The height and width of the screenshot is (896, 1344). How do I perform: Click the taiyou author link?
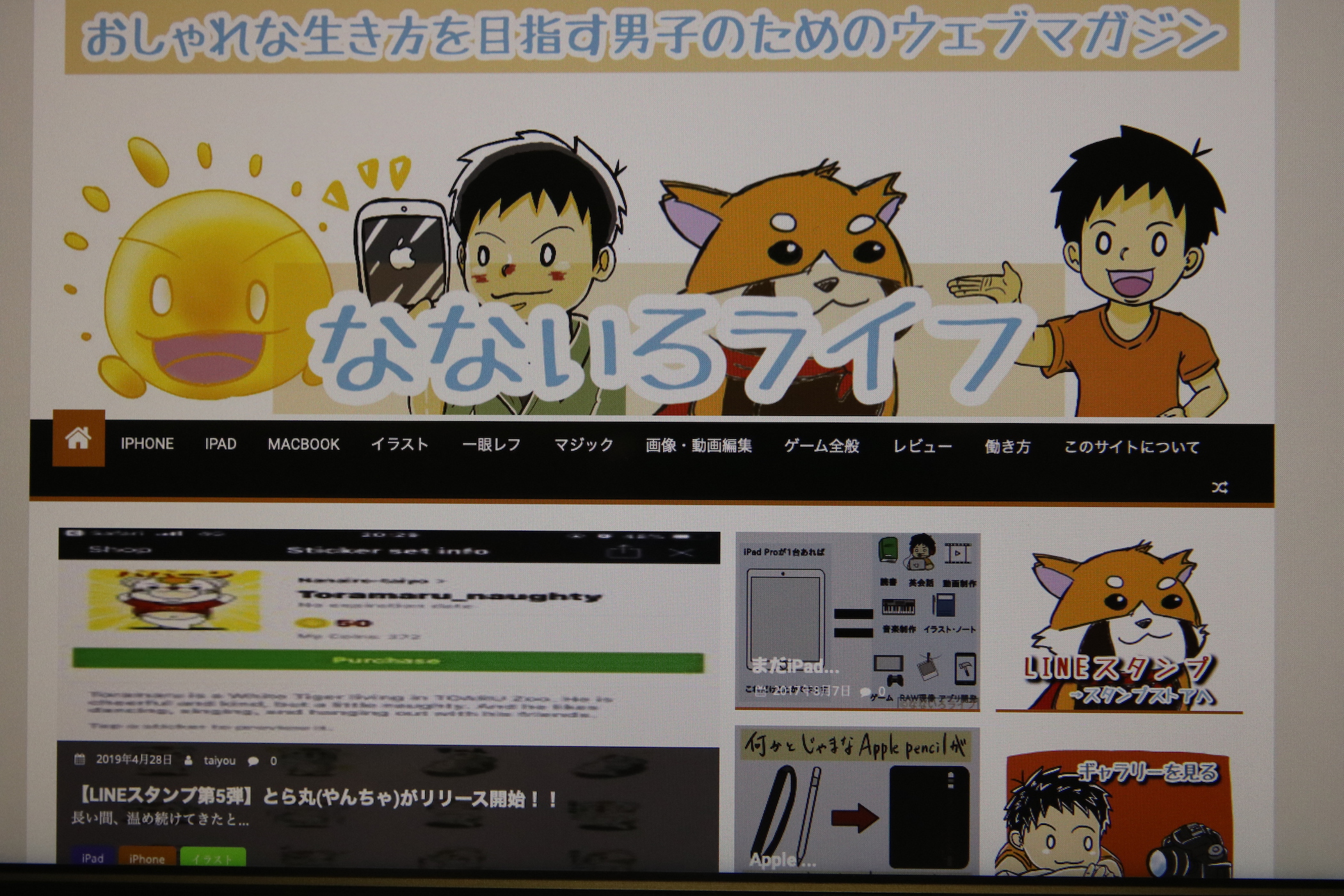click(220, 761)
